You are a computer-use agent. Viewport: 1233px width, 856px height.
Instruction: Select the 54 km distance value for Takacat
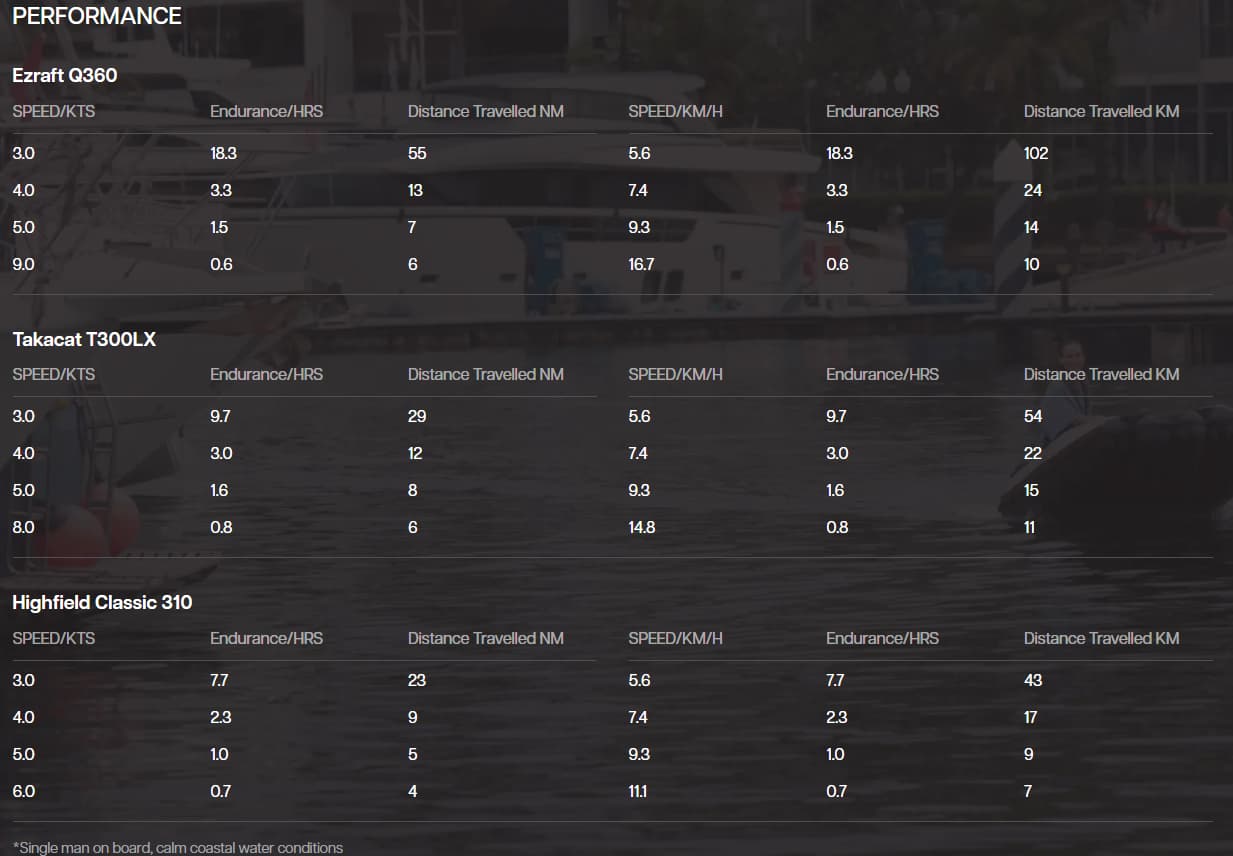tap(1033, 416)
